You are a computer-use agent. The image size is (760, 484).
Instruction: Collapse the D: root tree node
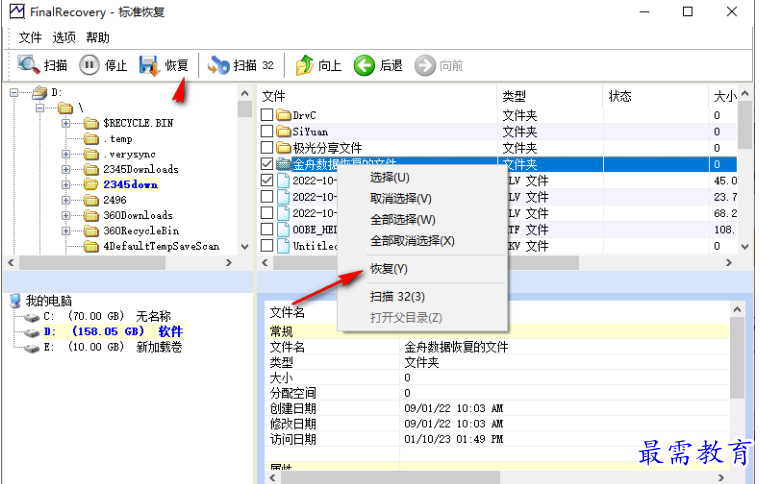pos(14,92)
